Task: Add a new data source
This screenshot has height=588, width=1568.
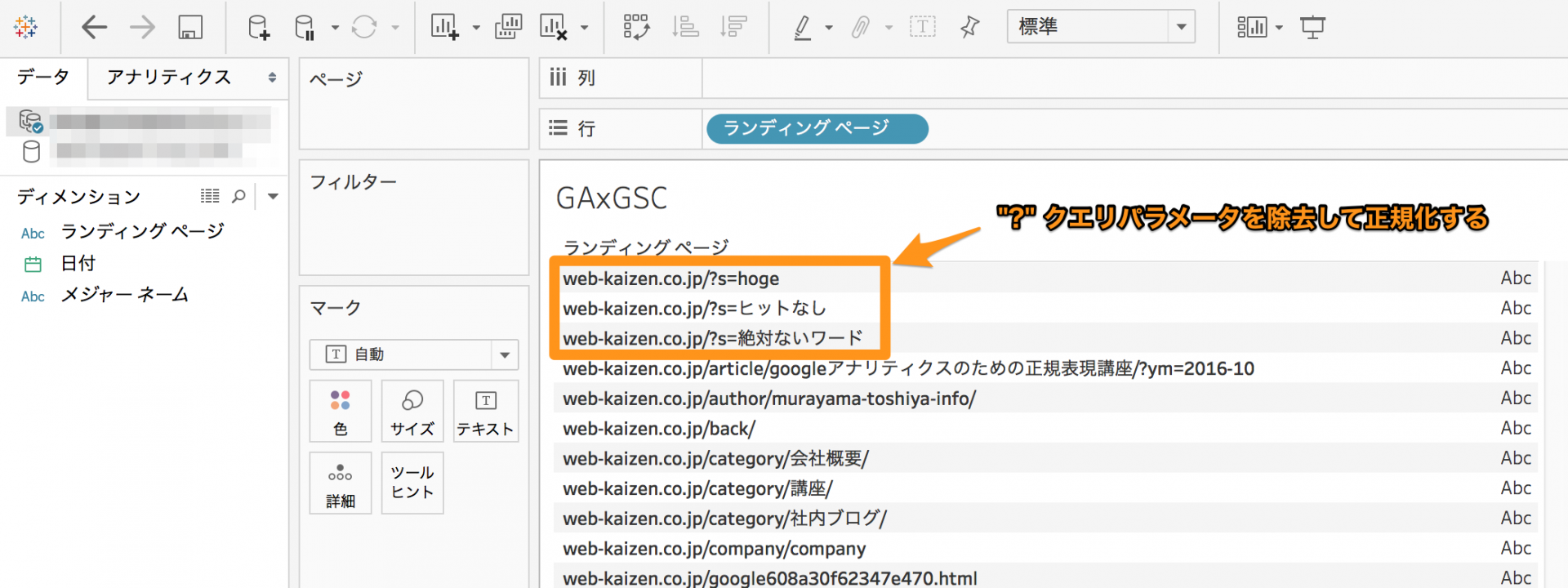Action: pyautogui.click(x=259, y=27)
